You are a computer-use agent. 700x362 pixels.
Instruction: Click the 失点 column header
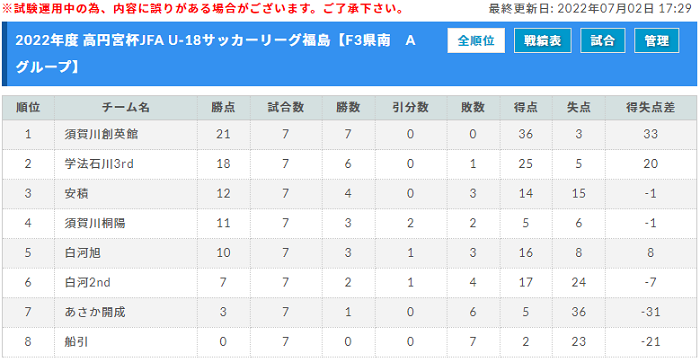pyautogui.click(x=579, y=107)
